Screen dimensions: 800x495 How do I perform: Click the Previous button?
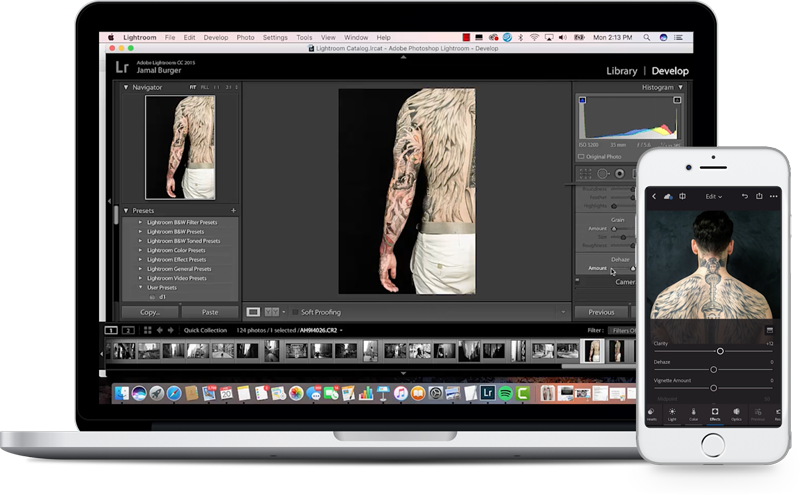601,312
